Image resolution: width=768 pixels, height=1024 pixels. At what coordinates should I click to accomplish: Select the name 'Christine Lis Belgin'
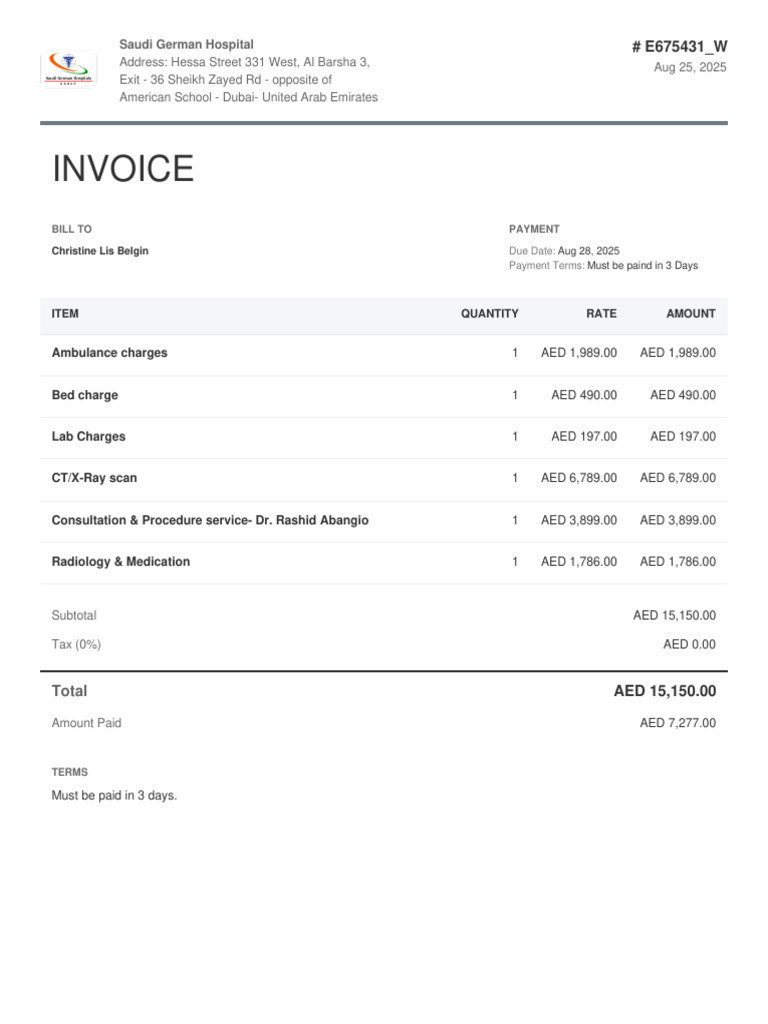(x=100, y=251)
